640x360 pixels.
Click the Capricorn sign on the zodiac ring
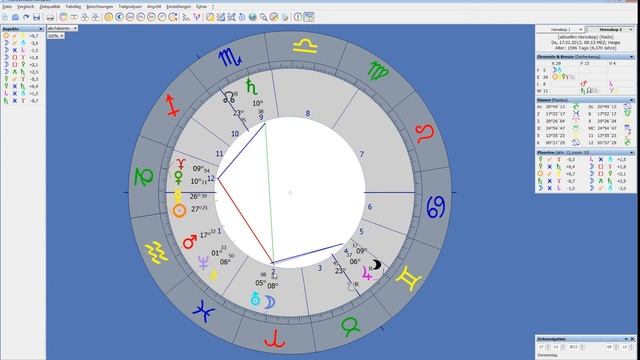144,178
